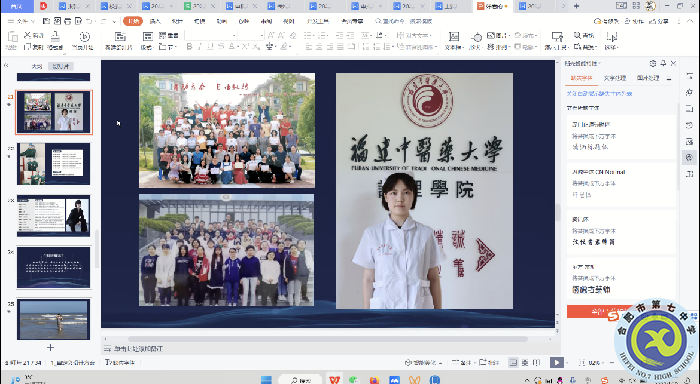This screenshot has height=384, width=700.
Task: Click the Print icon in quick access toolbar
Action: pyautogui.click(x=68, y=21)
